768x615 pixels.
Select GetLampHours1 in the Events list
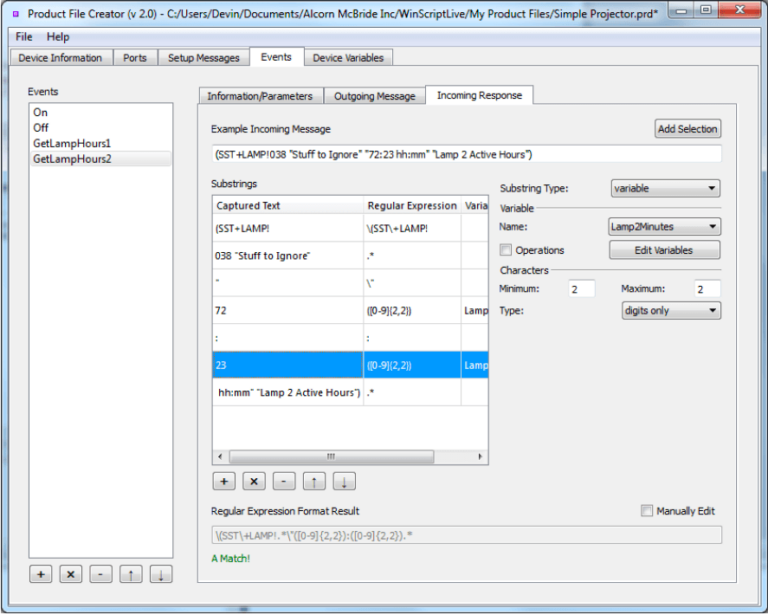72,143
